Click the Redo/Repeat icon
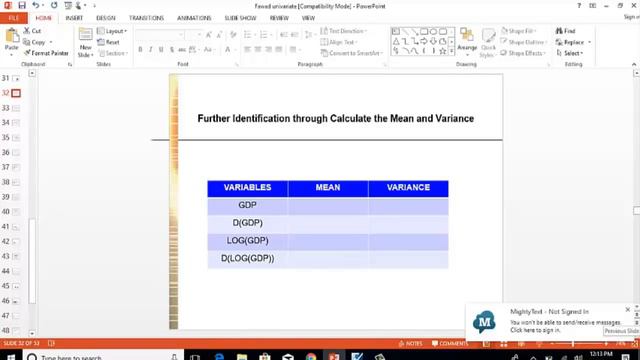 [x=54, y=6]
